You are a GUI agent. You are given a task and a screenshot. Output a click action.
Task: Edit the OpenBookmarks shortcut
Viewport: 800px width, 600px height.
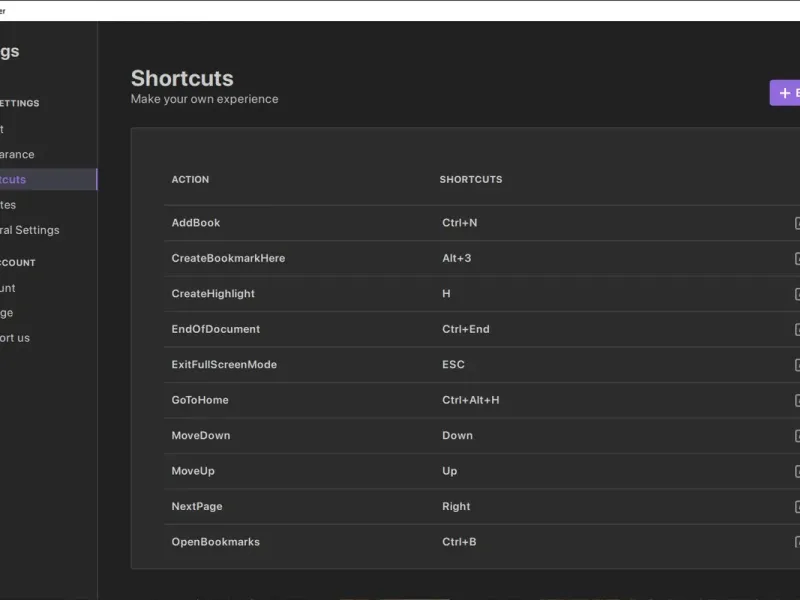point(797,542)
